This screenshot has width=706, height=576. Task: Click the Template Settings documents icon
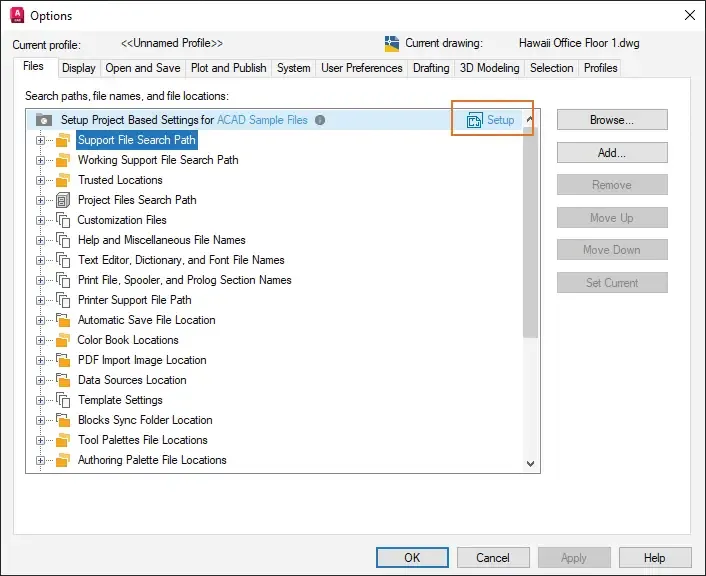63,400
